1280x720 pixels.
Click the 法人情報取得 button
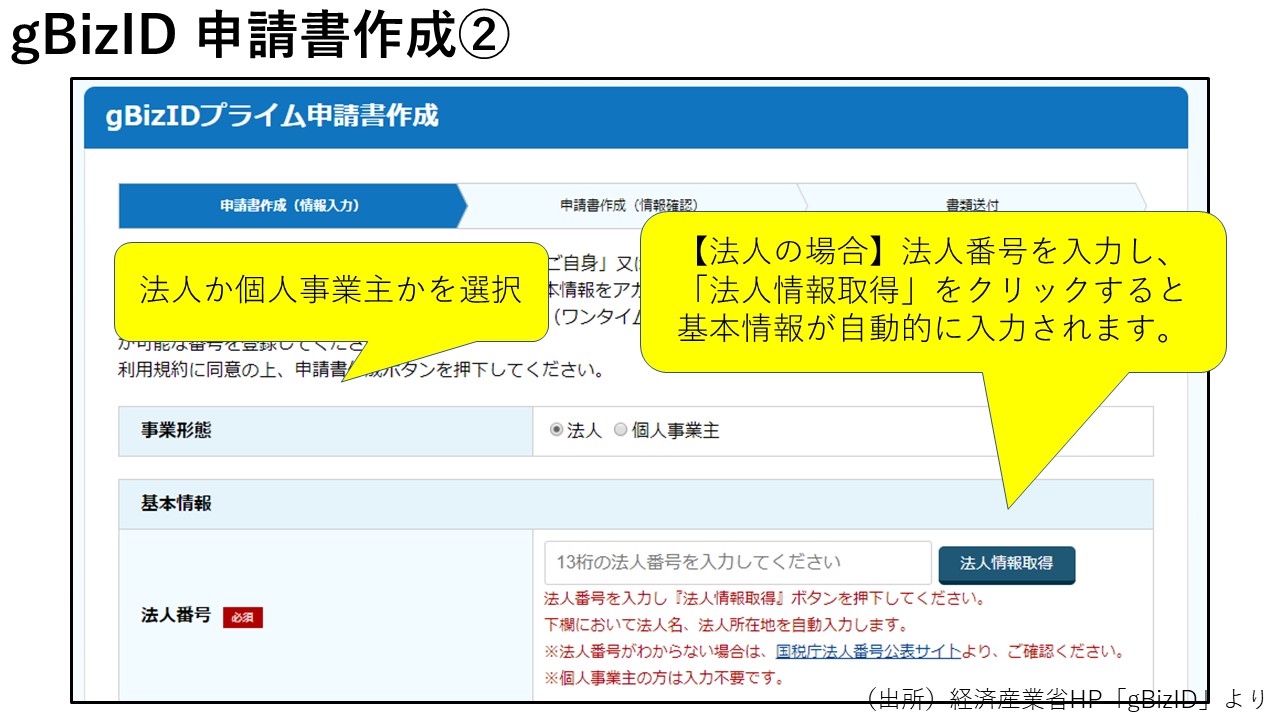click(x=1006, y=564)
